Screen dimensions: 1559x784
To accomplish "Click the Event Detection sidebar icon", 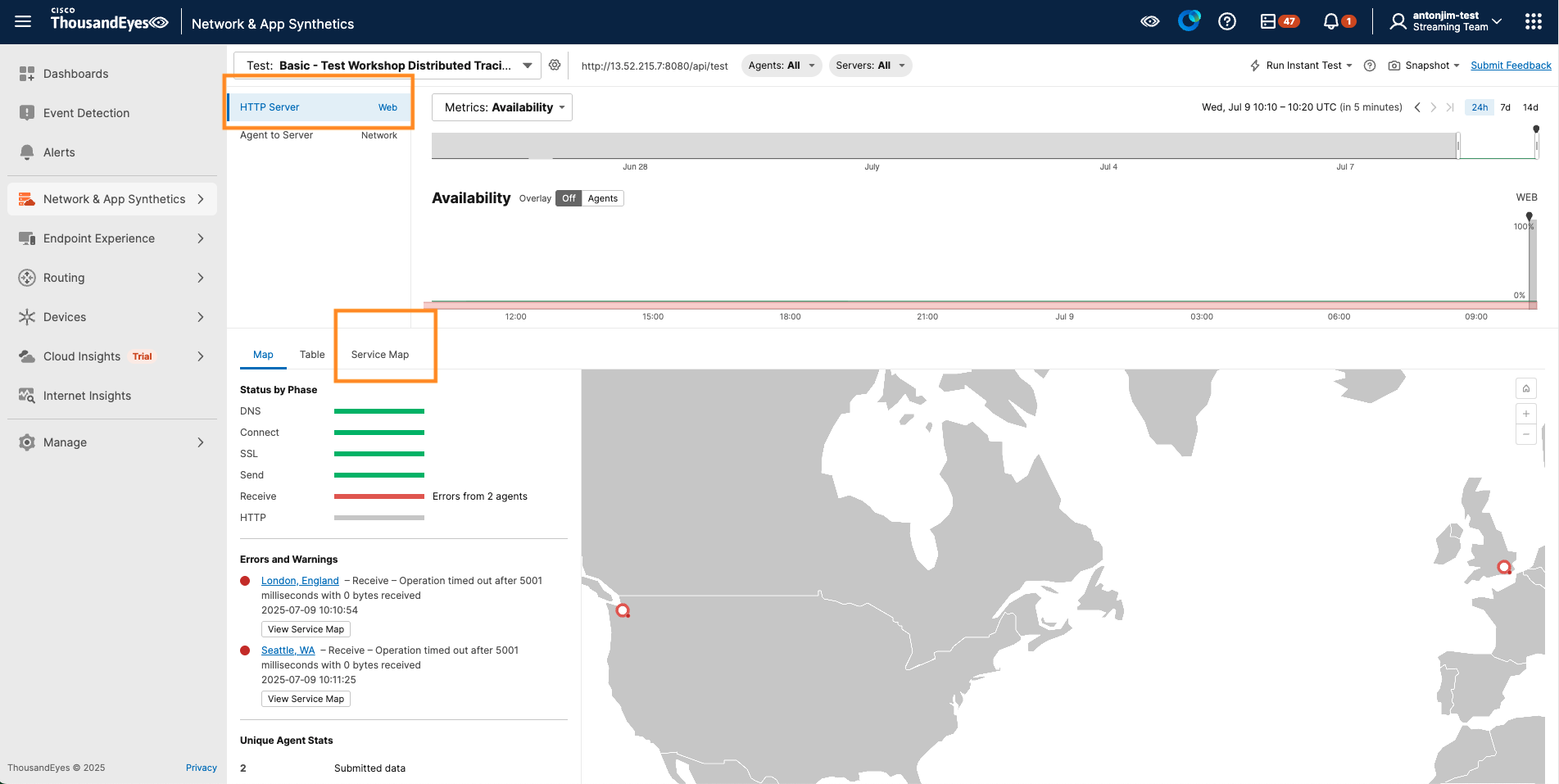I will [x=27, y=113].
